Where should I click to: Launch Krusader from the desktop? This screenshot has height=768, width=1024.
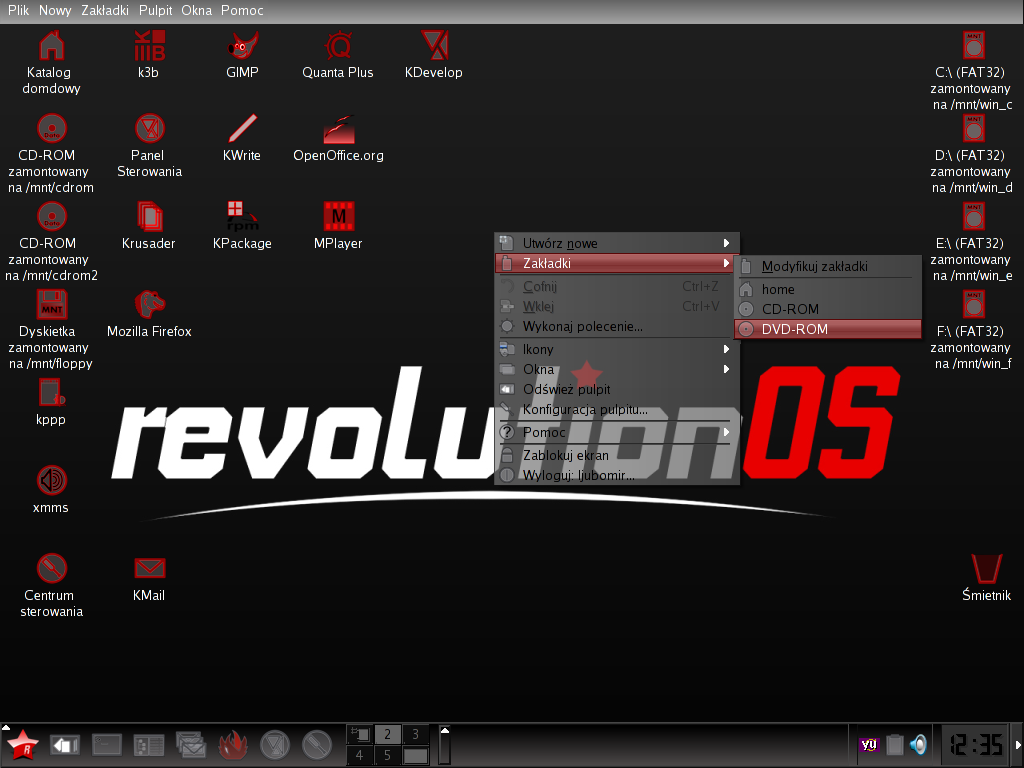pyautogui.click(x=150, y=217)
